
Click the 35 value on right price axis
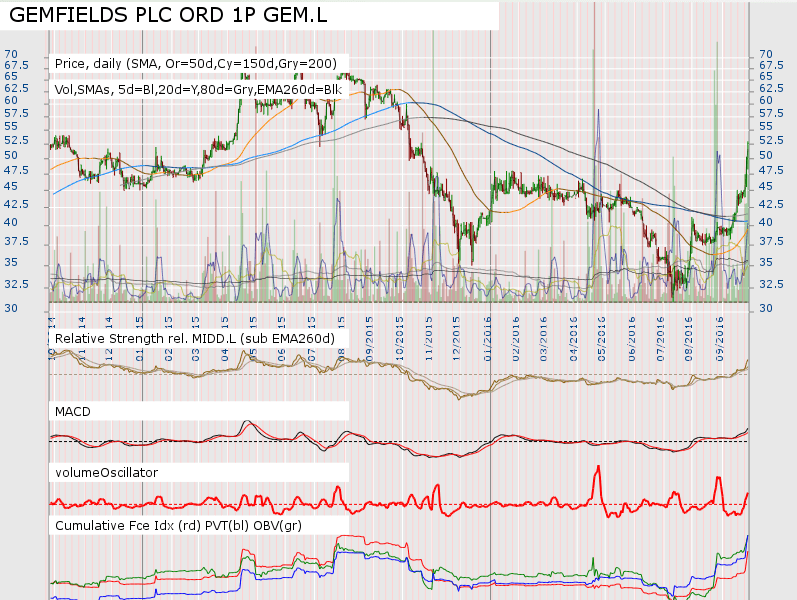[x=765, y=262]
